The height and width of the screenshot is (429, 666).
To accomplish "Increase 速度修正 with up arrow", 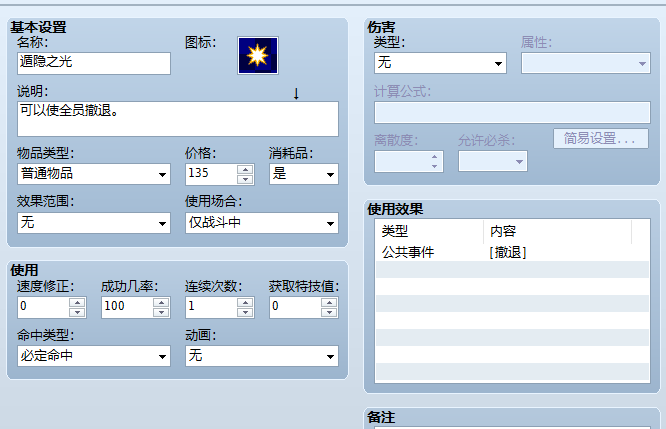I will tap(77, 302).
